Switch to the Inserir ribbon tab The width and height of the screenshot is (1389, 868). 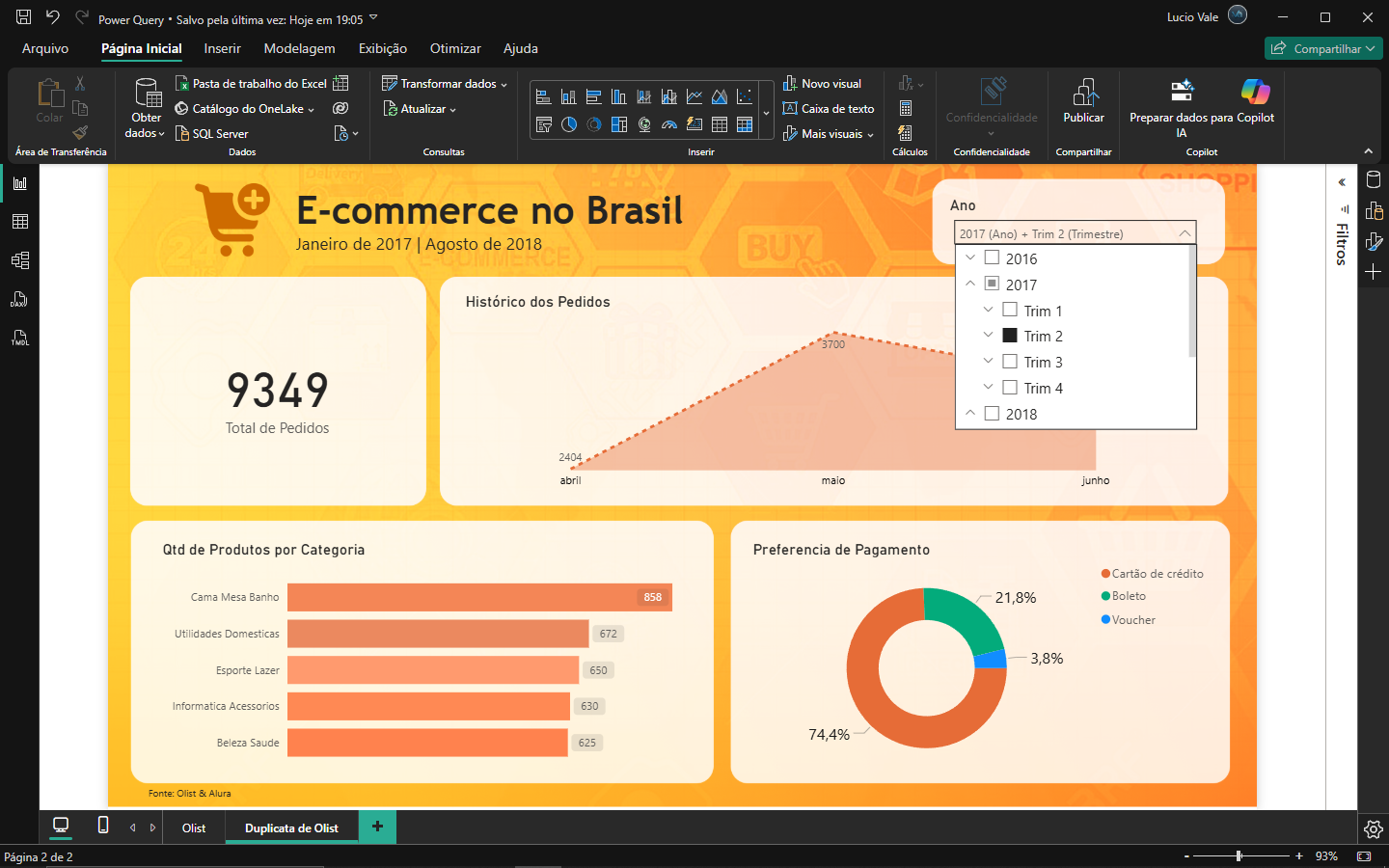pyautogui.click(x=222, y=48)
